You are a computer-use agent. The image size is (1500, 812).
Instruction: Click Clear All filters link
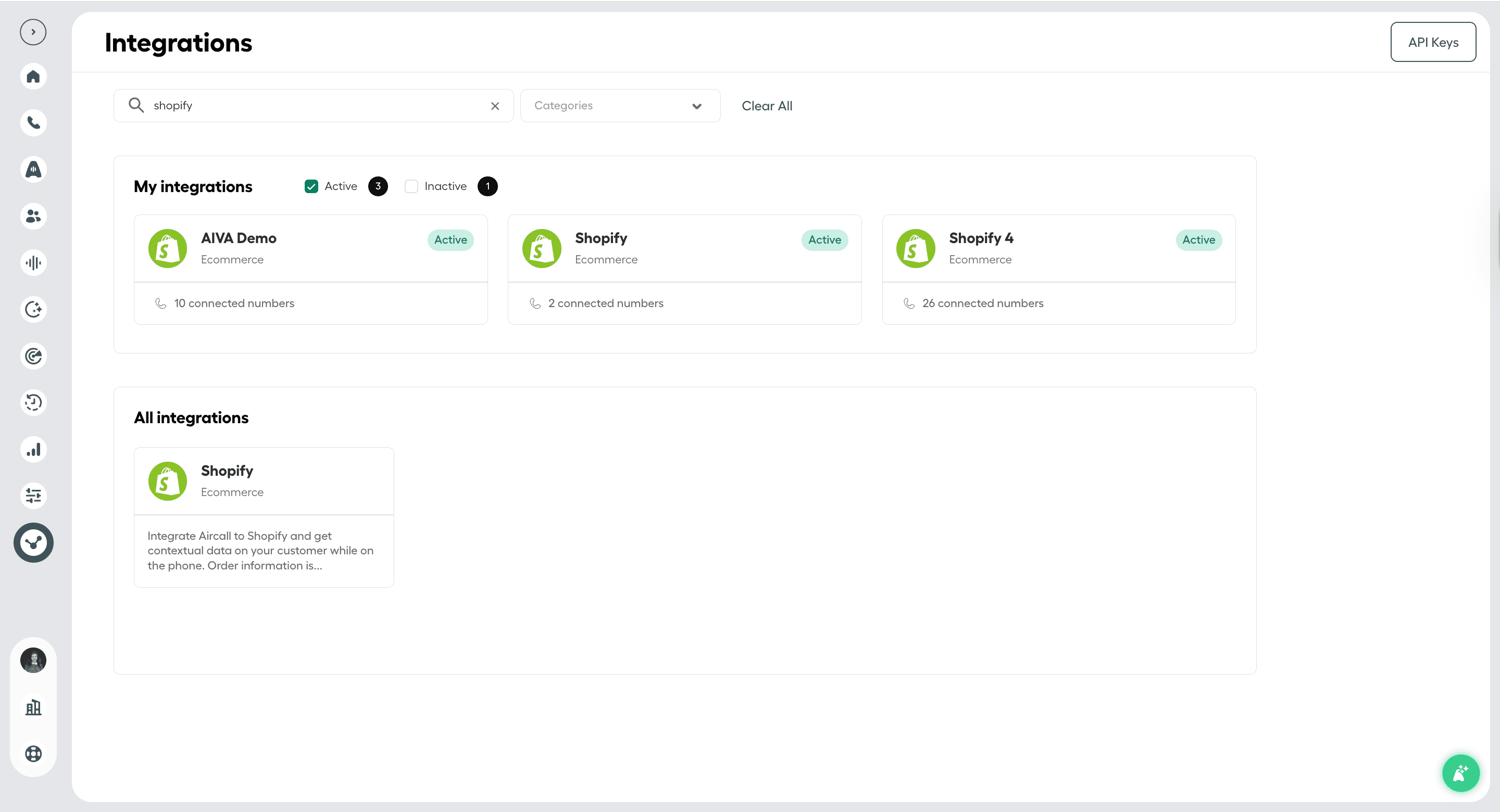coord(767,106)
